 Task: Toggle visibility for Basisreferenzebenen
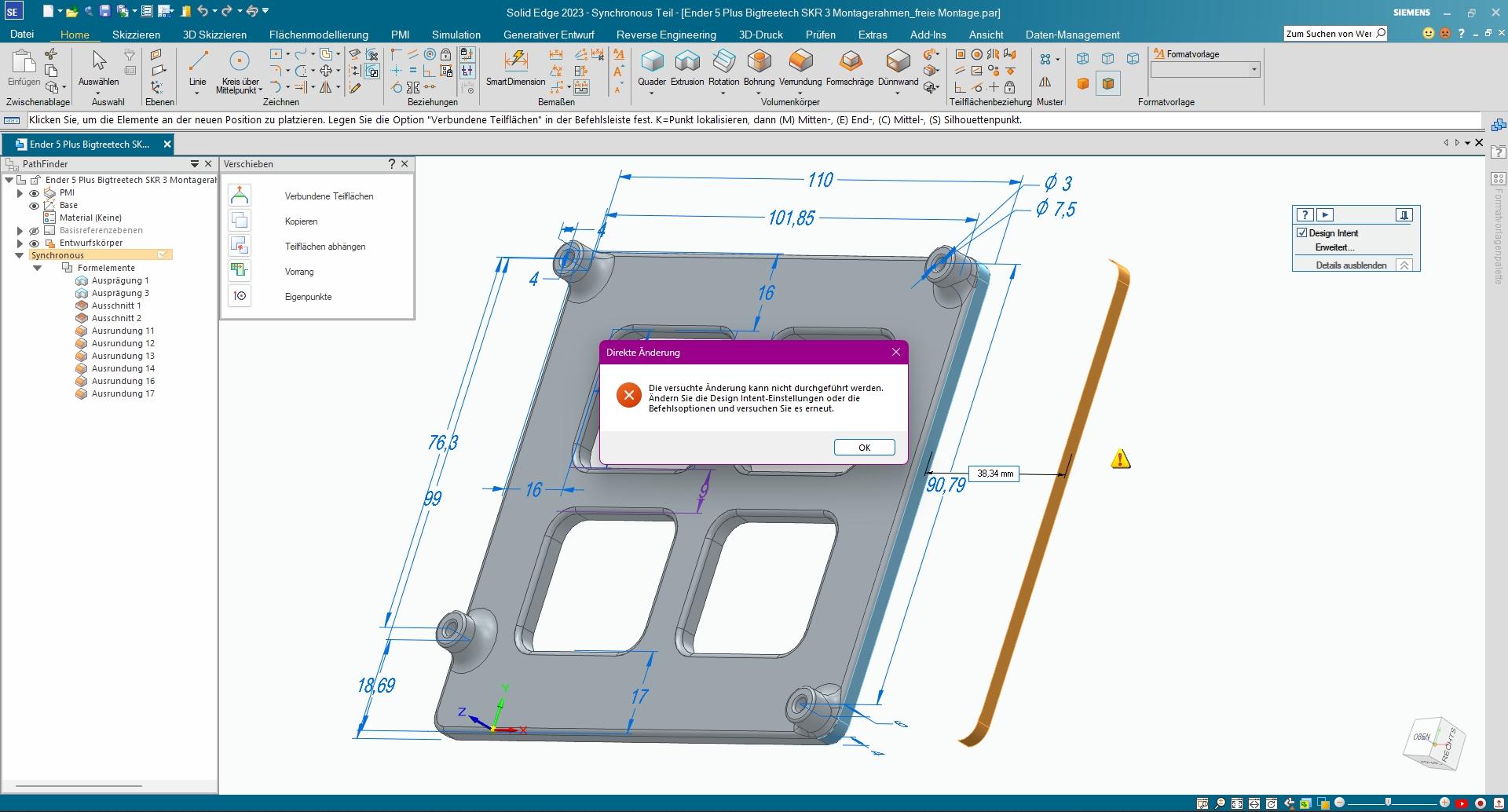(x=34, y=231)
